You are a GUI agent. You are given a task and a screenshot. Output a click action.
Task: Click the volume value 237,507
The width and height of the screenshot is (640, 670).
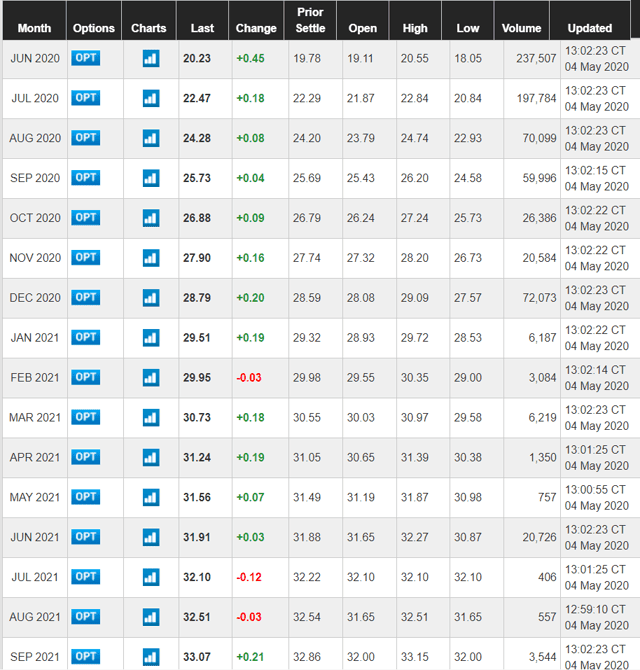pyautogui.click(x=536, y=59)
